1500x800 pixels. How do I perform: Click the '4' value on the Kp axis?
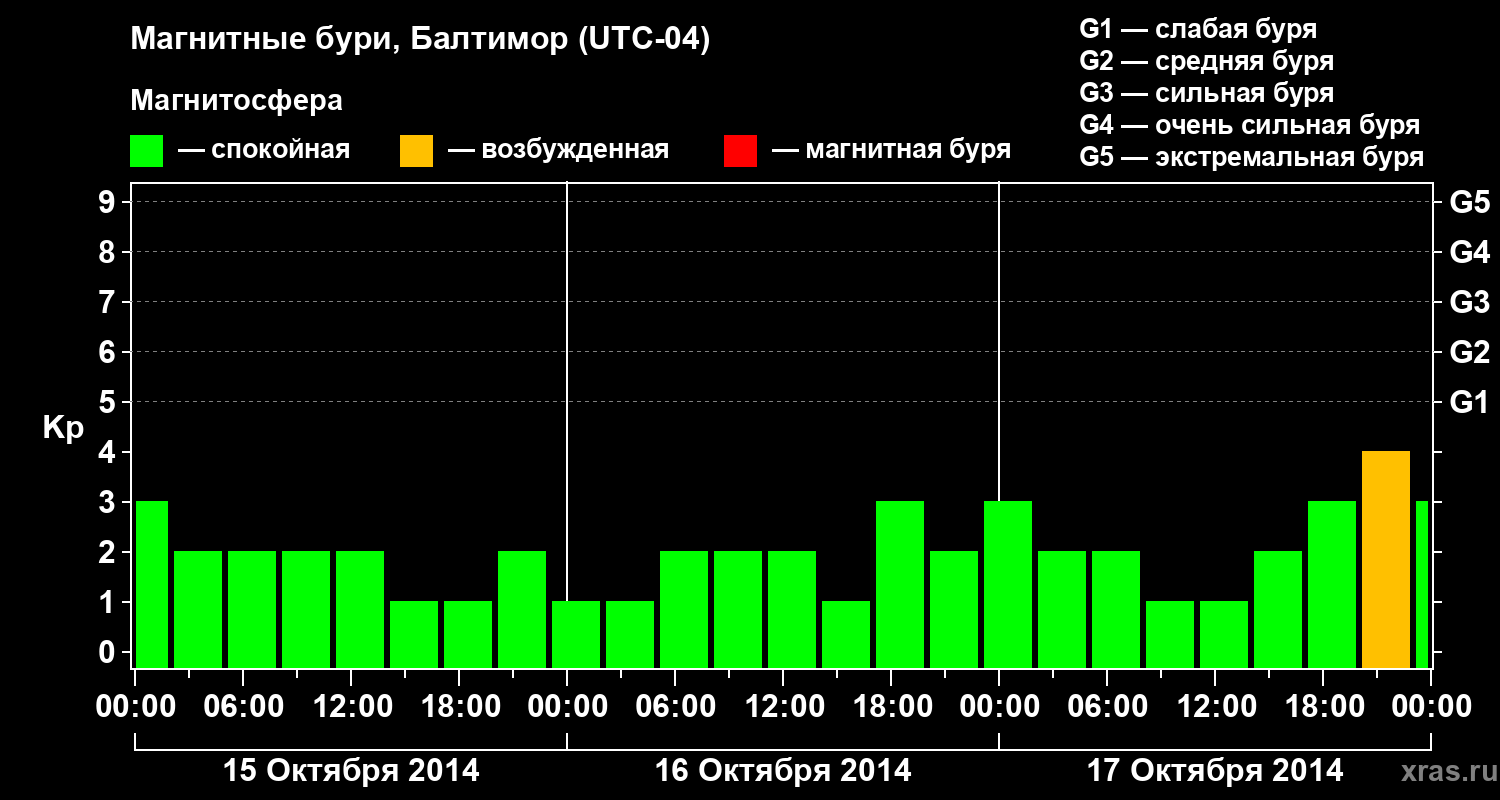pos(109,452)
